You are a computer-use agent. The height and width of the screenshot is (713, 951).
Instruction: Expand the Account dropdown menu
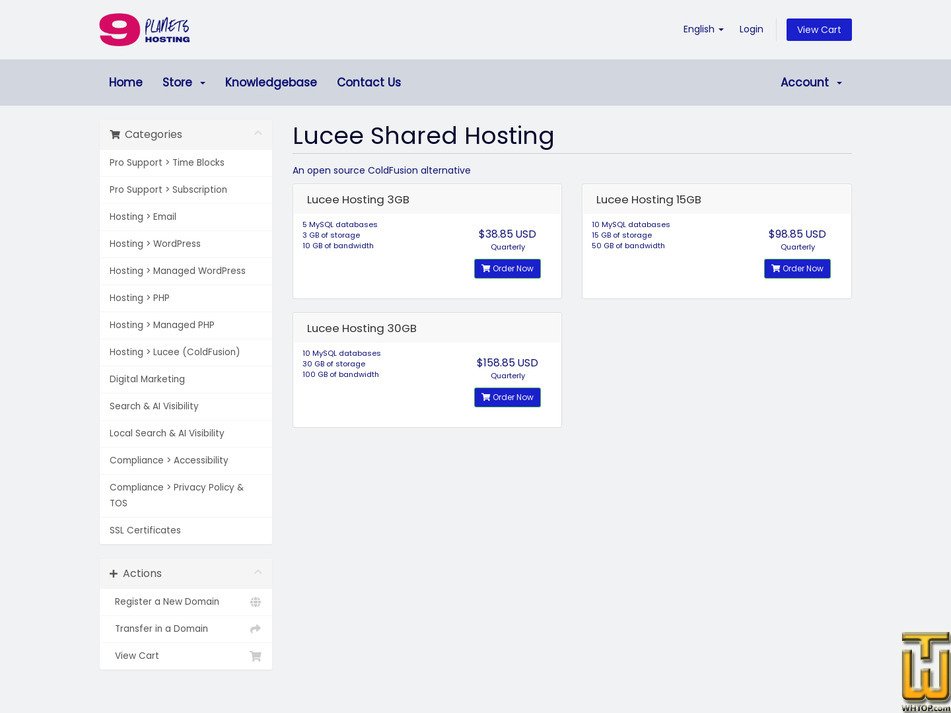(811, 82)
